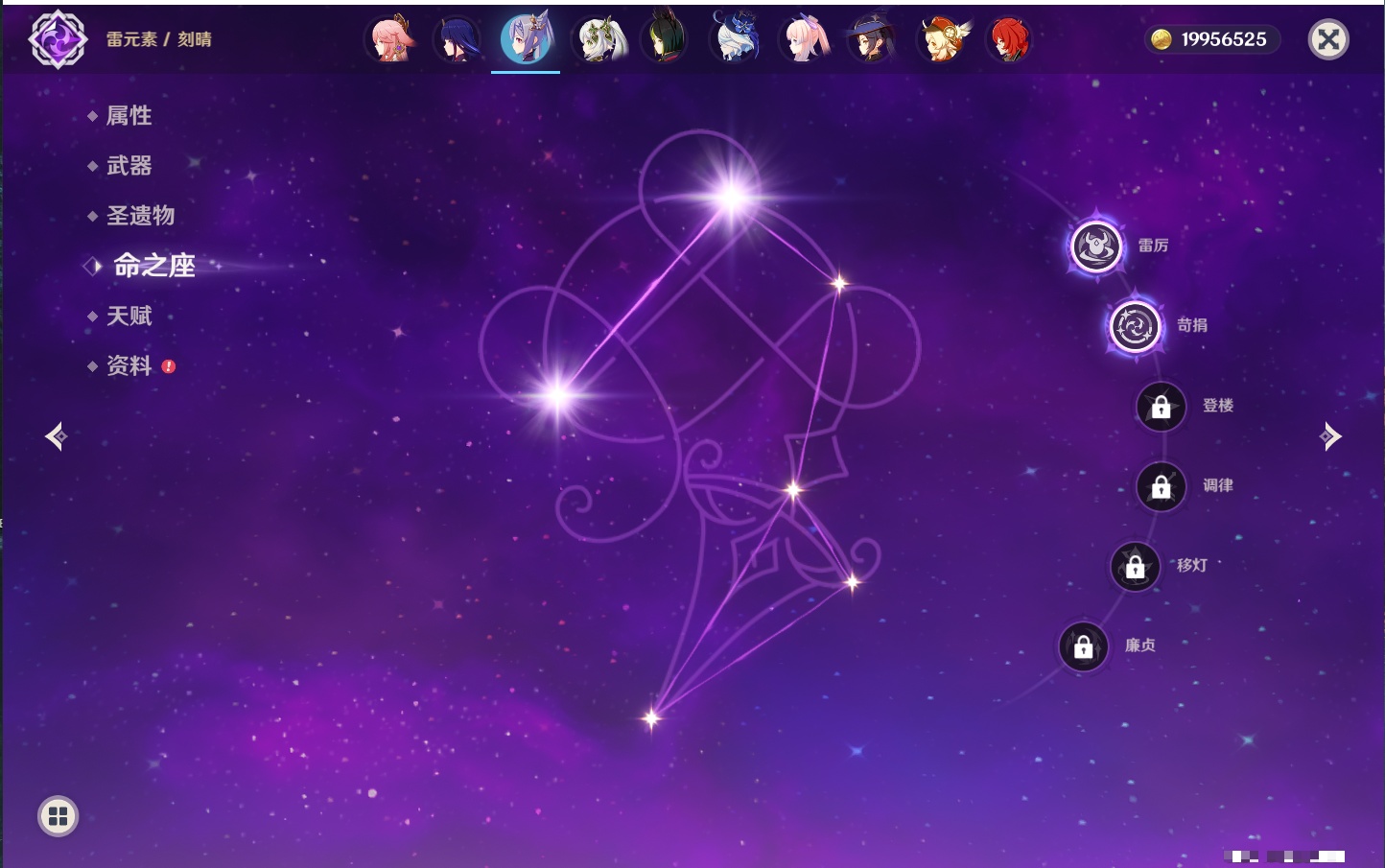Open the 天赋 talents menu

pyautogui.click(x=129, y=316)
